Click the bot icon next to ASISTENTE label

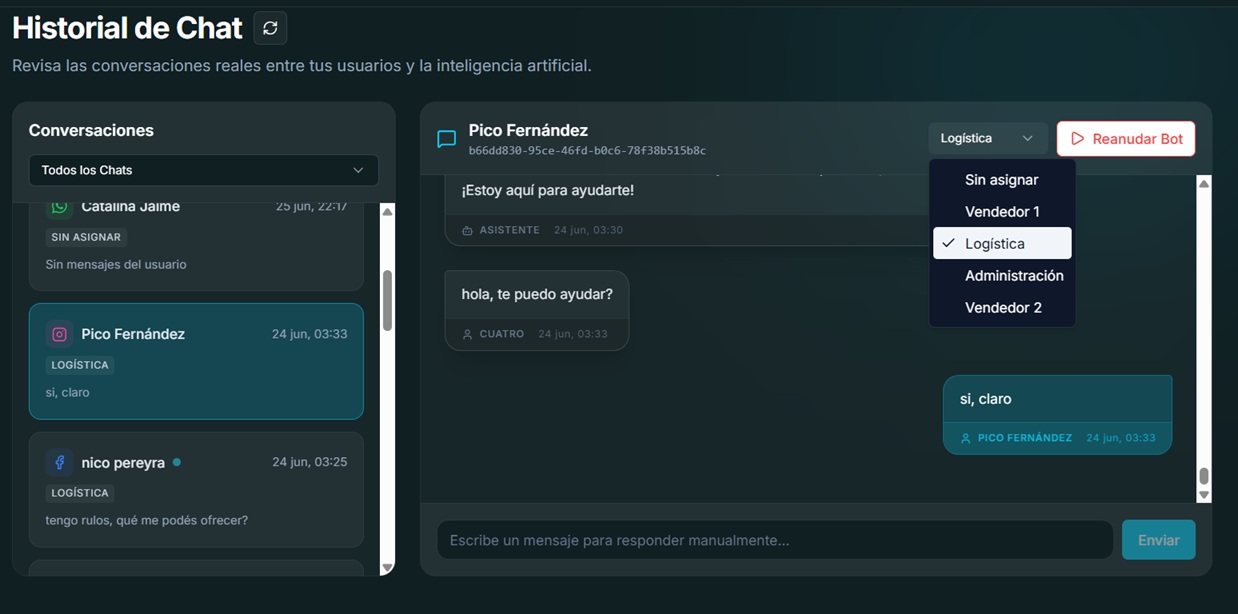tap(467, 230)
